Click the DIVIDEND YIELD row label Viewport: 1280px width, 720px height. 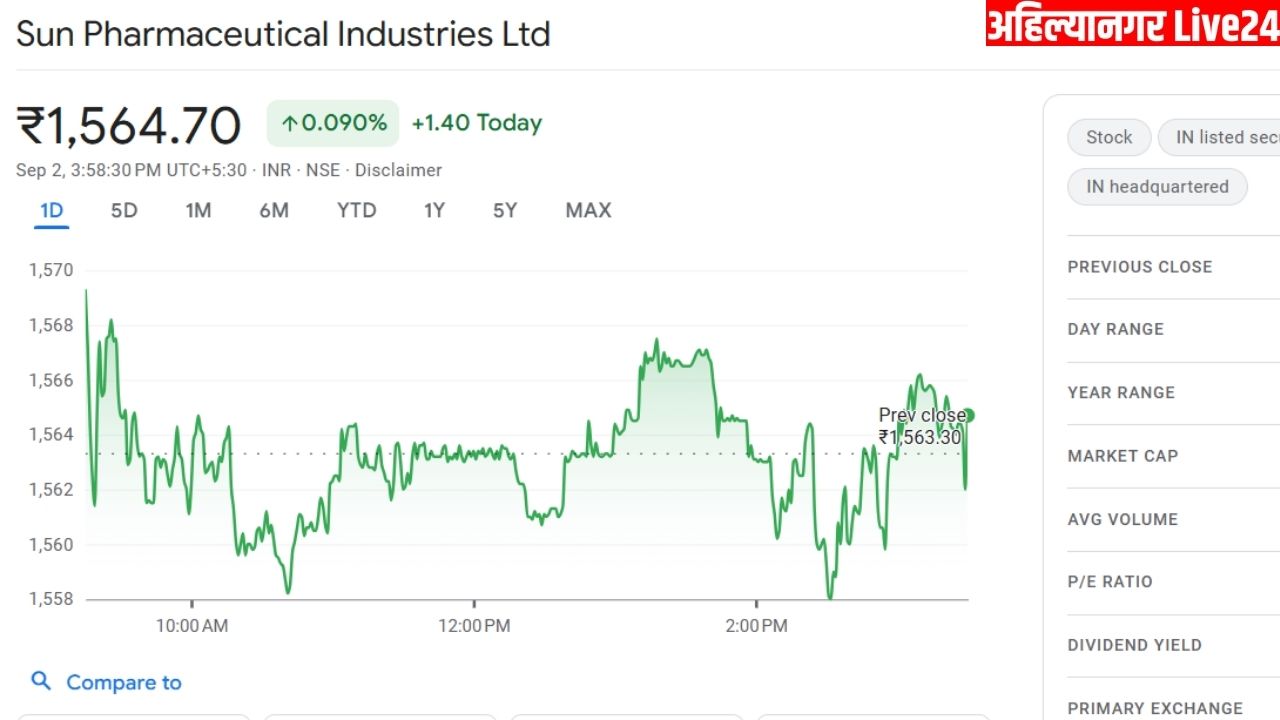(1135, 645)
